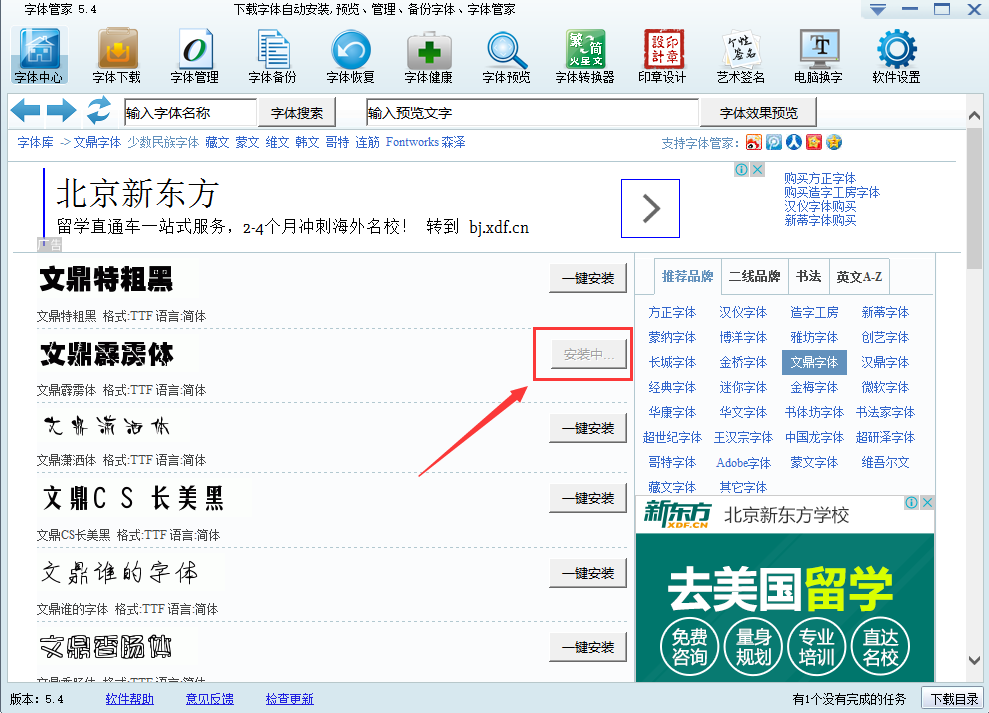Click the font name input field

[x=191, y=111]
